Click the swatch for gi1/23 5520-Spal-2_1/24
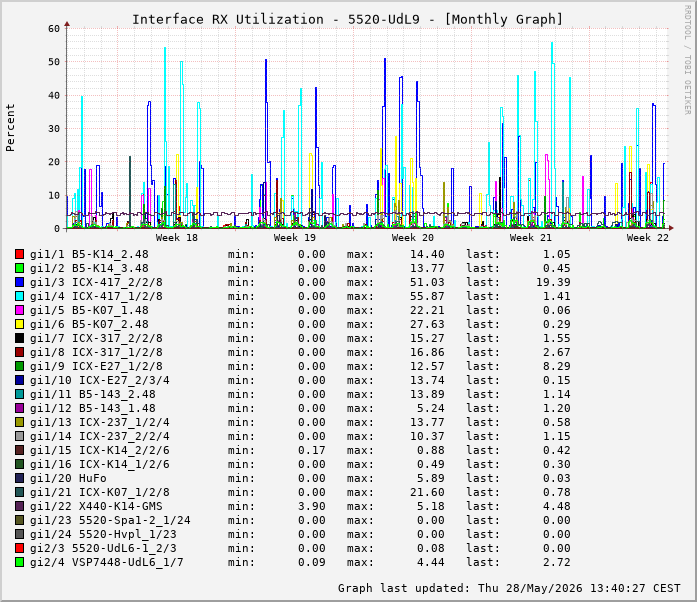This screenshot has height=602, width=697. [x=19, y=520]
